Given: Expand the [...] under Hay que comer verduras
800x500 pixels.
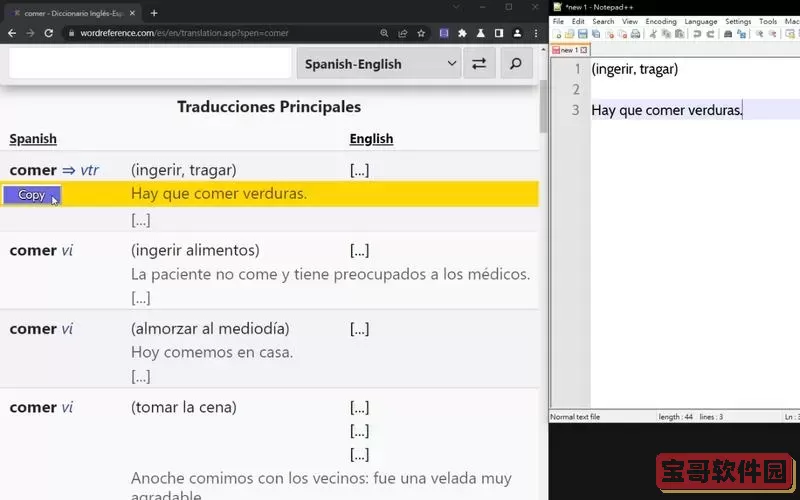Looking at the screenshot, I should point(141,219).
